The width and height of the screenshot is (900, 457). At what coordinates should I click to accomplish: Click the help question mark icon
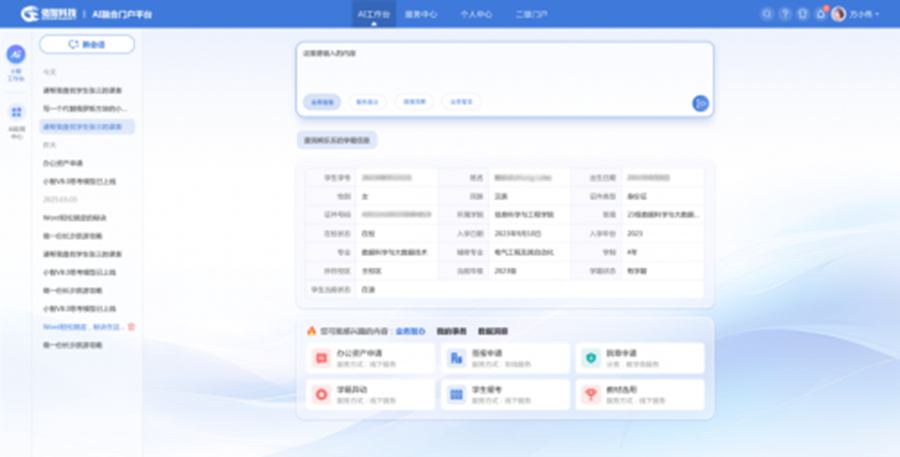(785, 14)
